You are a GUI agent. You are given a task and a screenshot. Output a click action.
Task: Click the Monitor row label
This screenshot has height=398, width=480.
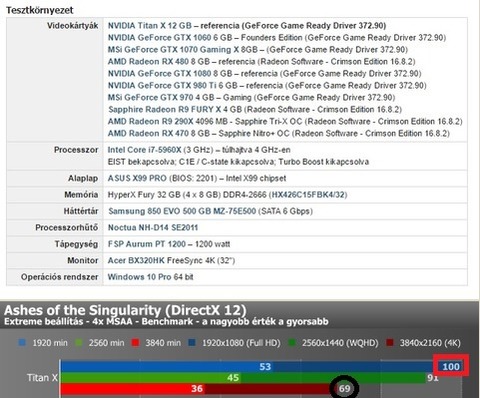click(83, 260)
